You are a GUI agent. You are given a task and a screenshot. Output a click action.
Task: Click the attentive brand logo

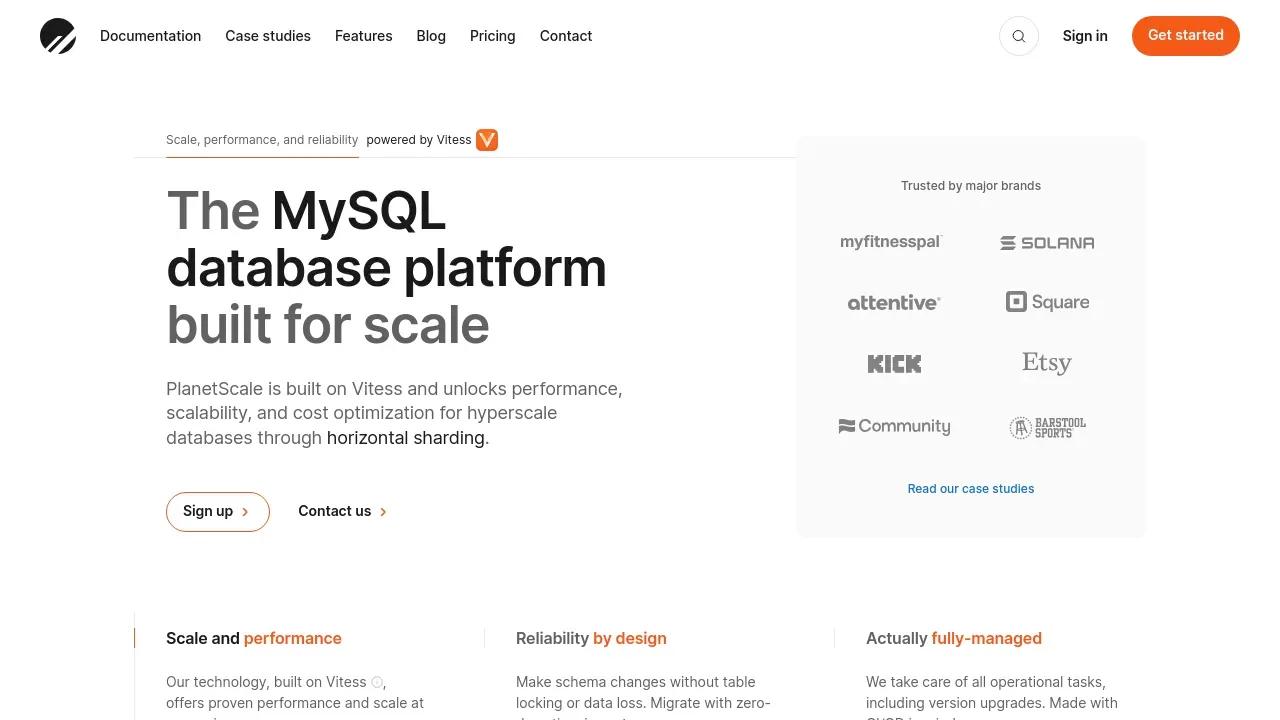click(894, 302)
